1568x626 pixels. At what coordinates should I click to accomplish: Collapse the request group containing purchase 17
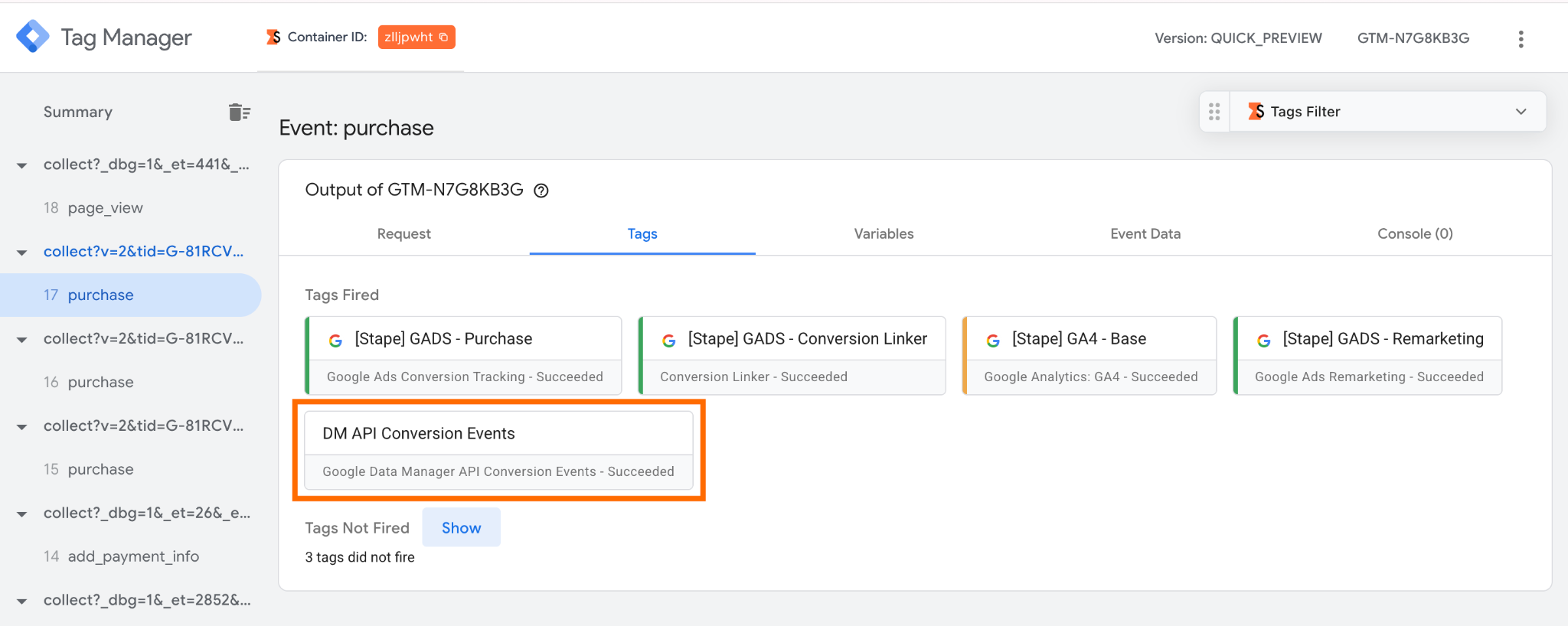click(x=22, y=253)
